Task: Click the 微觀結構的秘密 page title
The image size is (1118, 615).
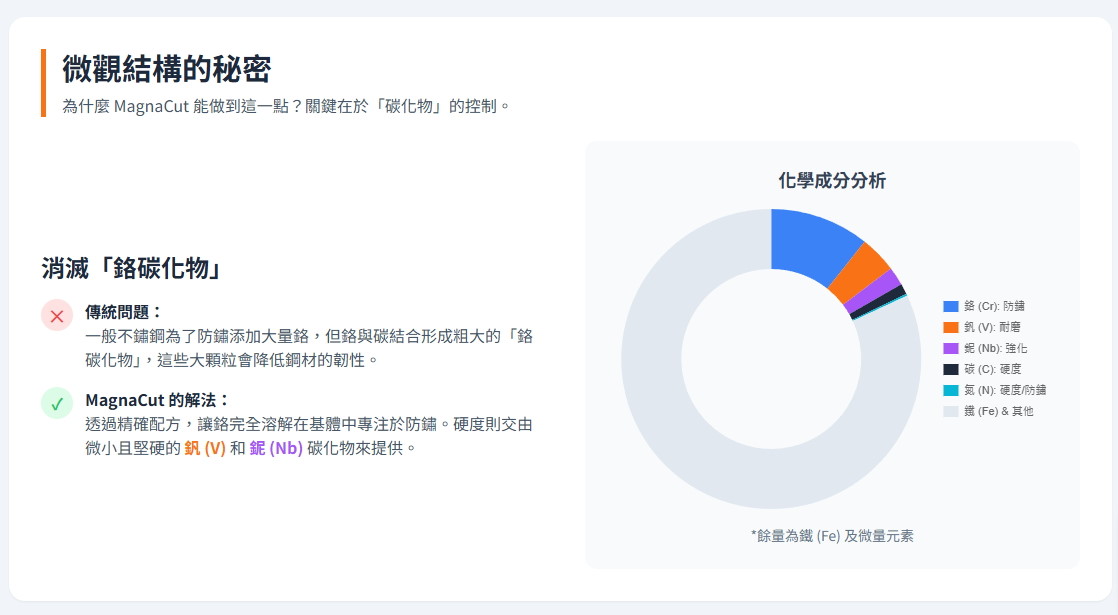Action: point(166,69)
